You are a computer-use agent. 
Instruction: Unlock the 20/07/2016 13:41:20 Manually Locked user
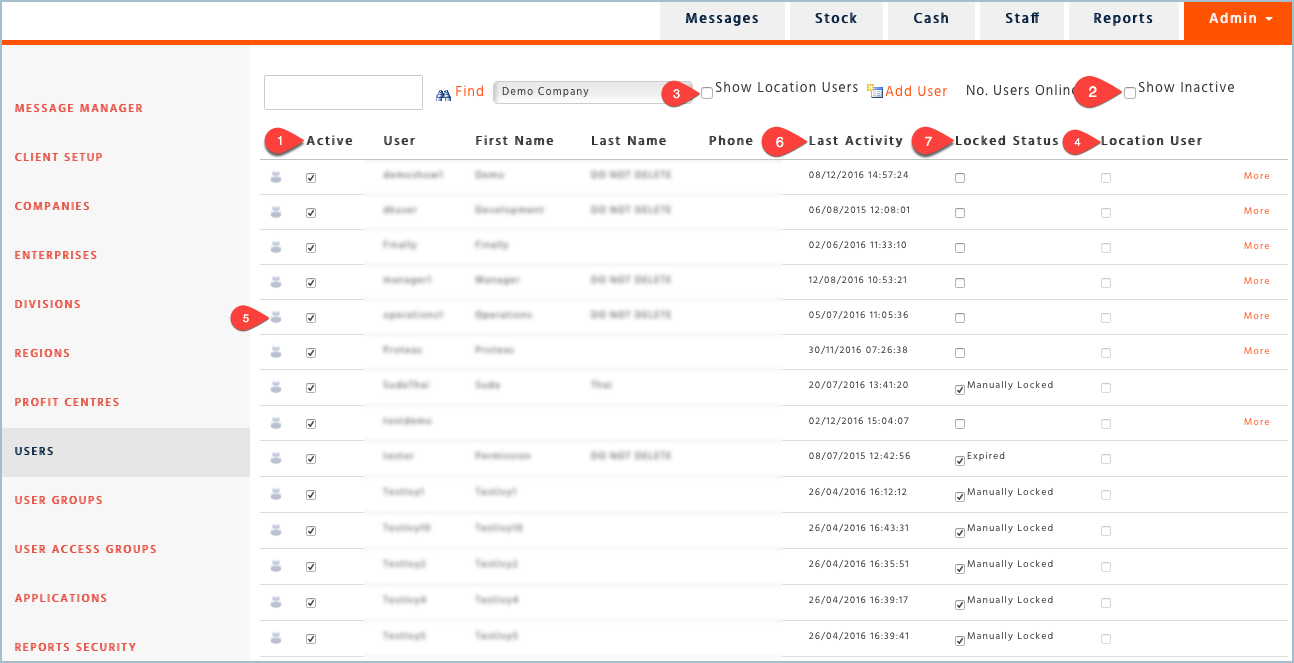[960, 390]
